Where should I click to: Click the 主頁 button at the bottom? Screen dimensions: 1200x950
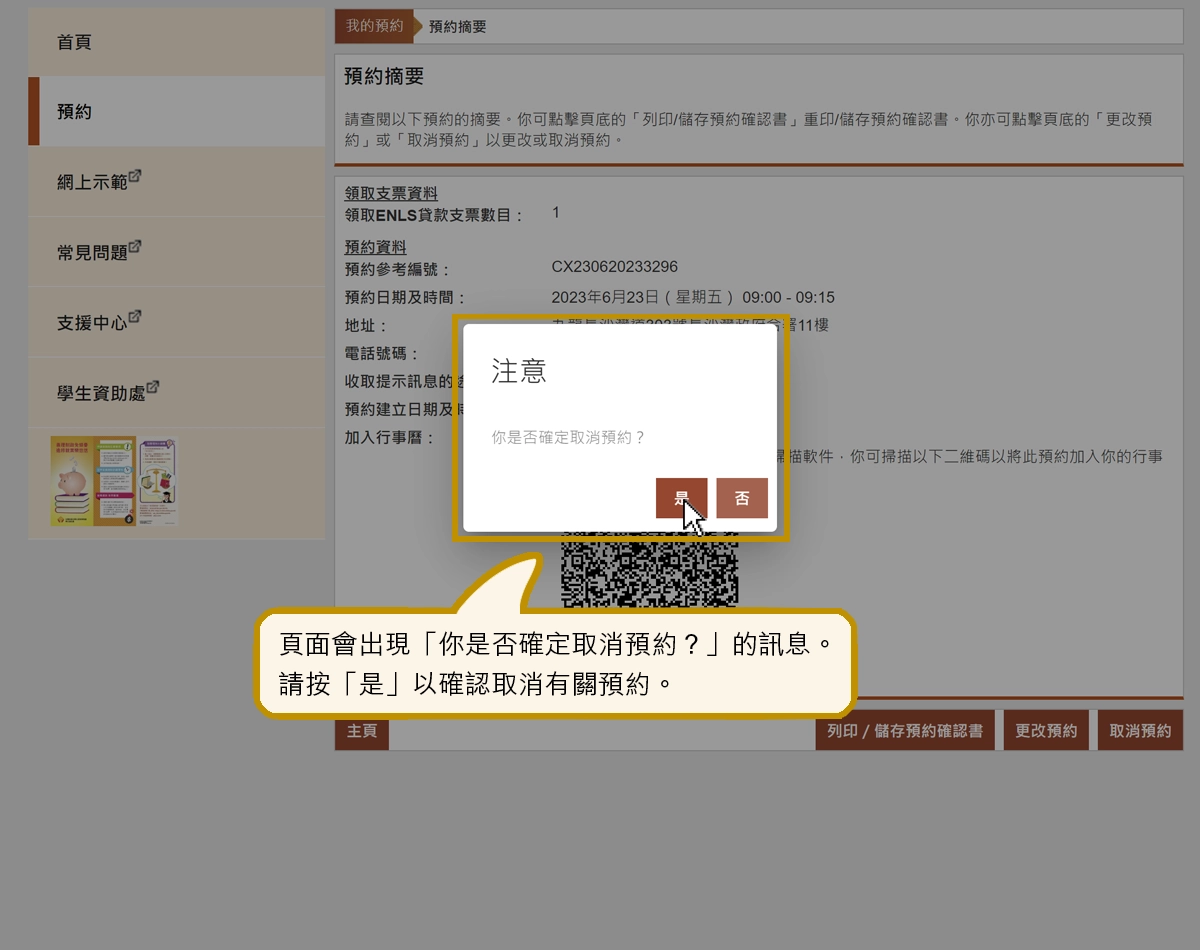361,730
